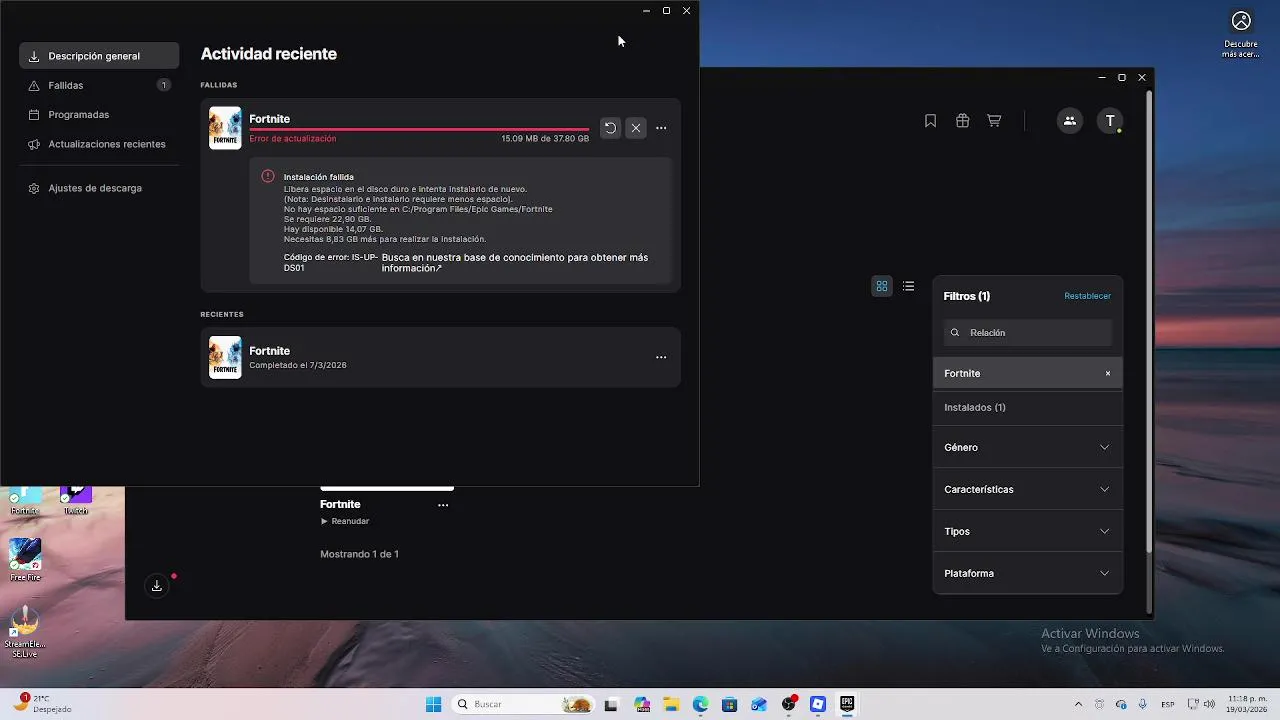This screenshot has height=720, width=1280.
Task: Click the launcher window vertical scrollbar
Action: [x=1149, y=320]
